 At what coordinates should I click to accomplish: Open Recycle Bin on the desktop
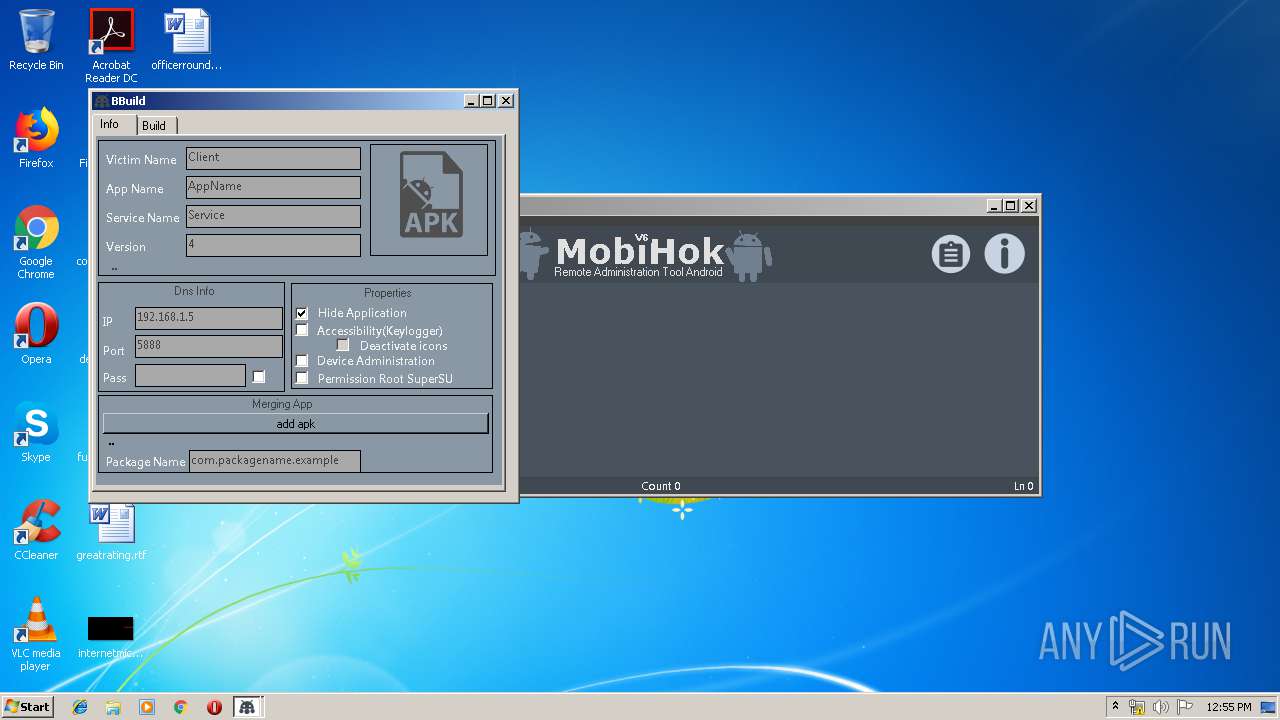[36, 40]
